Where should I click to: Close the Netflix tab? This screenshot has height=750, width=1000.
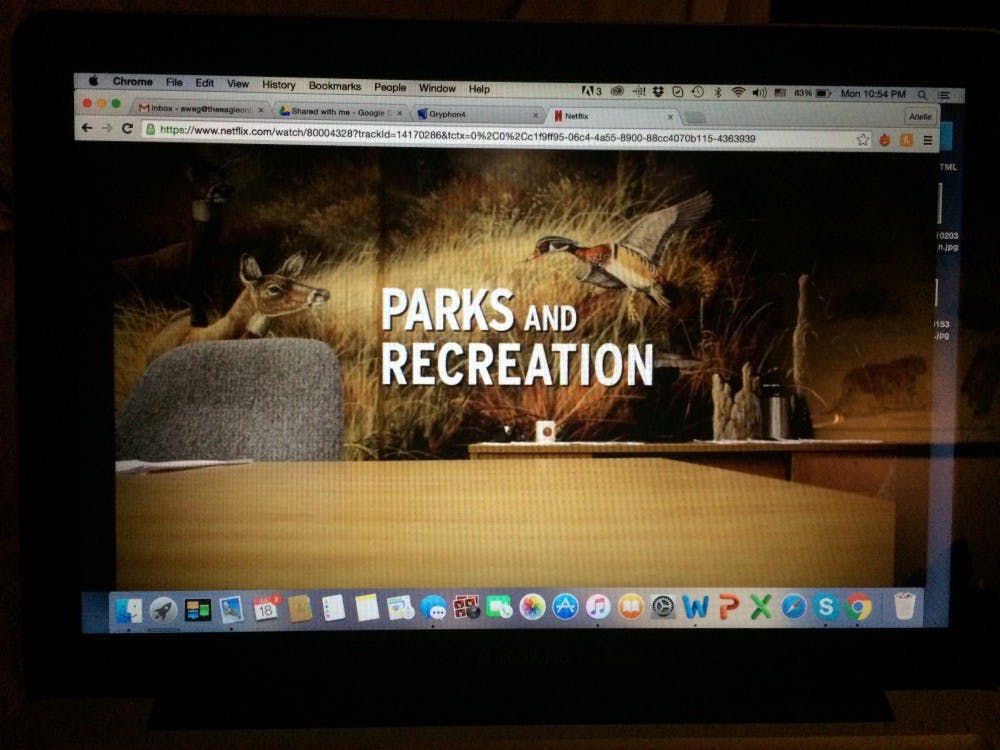point(670,117)
